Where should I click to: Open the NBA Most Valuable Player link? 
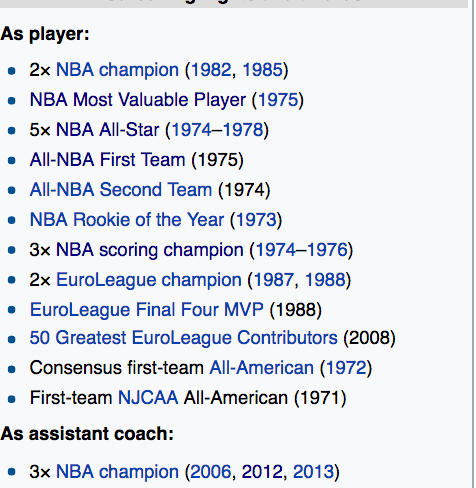[x=138, y=100]
